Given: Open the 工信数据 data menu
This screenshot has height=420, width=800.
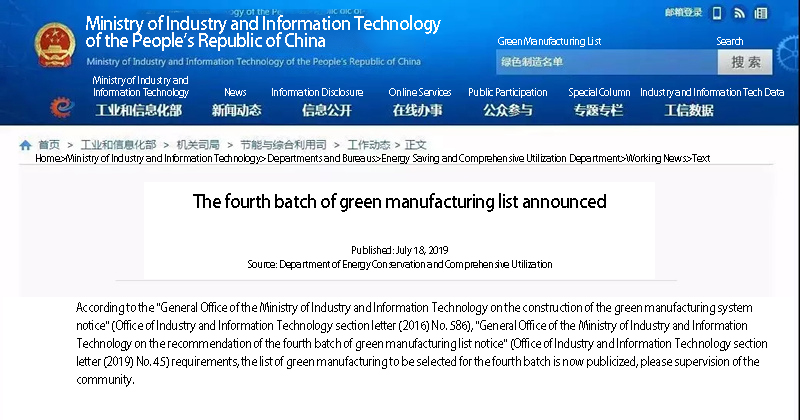Looking at the screenshot, I should tap(689, 110).
